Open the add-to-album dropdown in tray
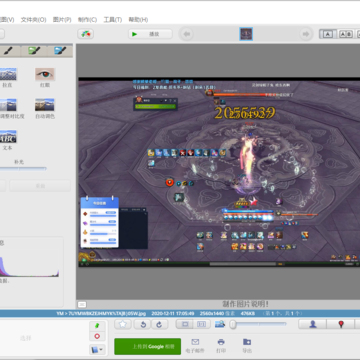This screenshot has height=360, width=360. [97, 349]
